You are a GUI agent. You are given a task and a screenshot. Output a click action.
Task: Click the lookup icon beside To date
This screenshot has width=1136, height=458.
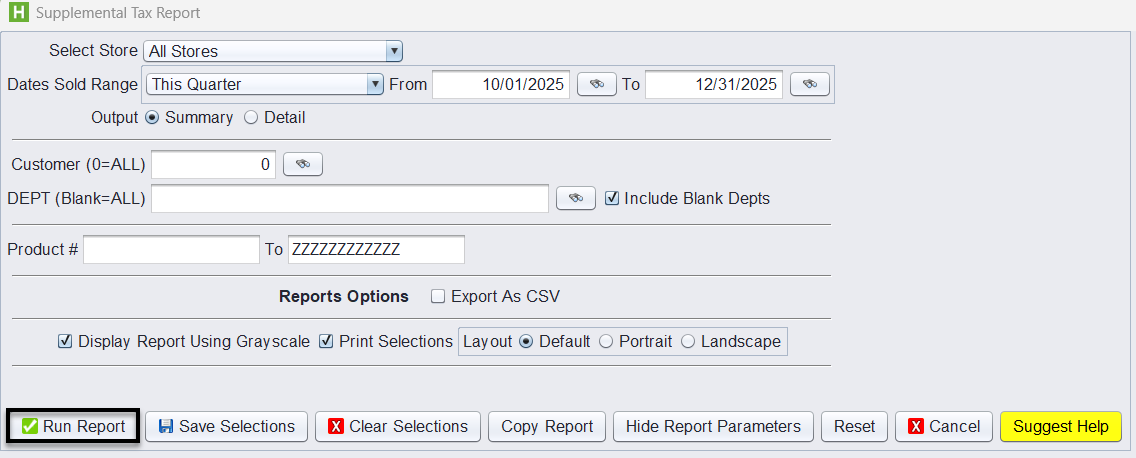[810, 85]
